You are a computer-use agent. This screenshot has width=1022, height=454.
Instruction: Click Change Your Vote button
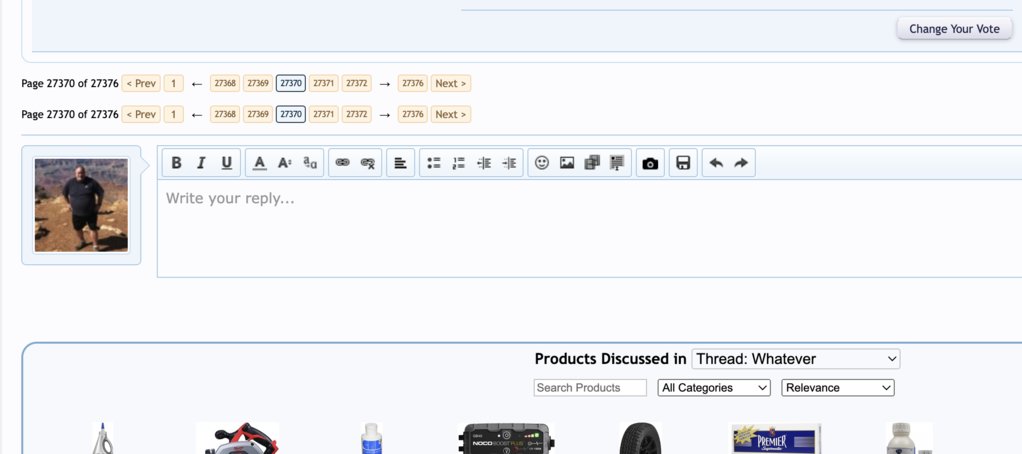[x=954, y=29]
